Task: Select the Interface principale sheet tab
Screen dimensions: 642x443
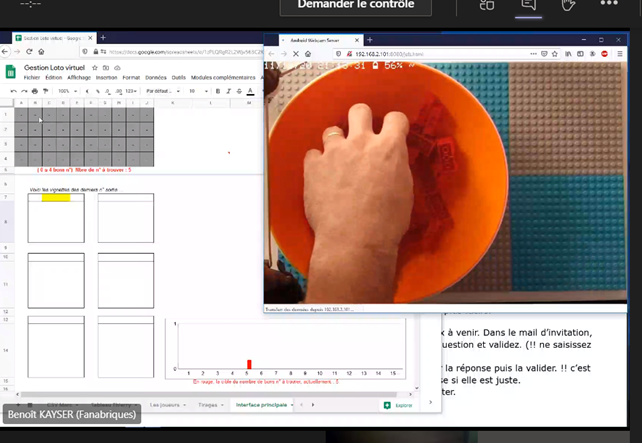Action: (x=261, y=405)
